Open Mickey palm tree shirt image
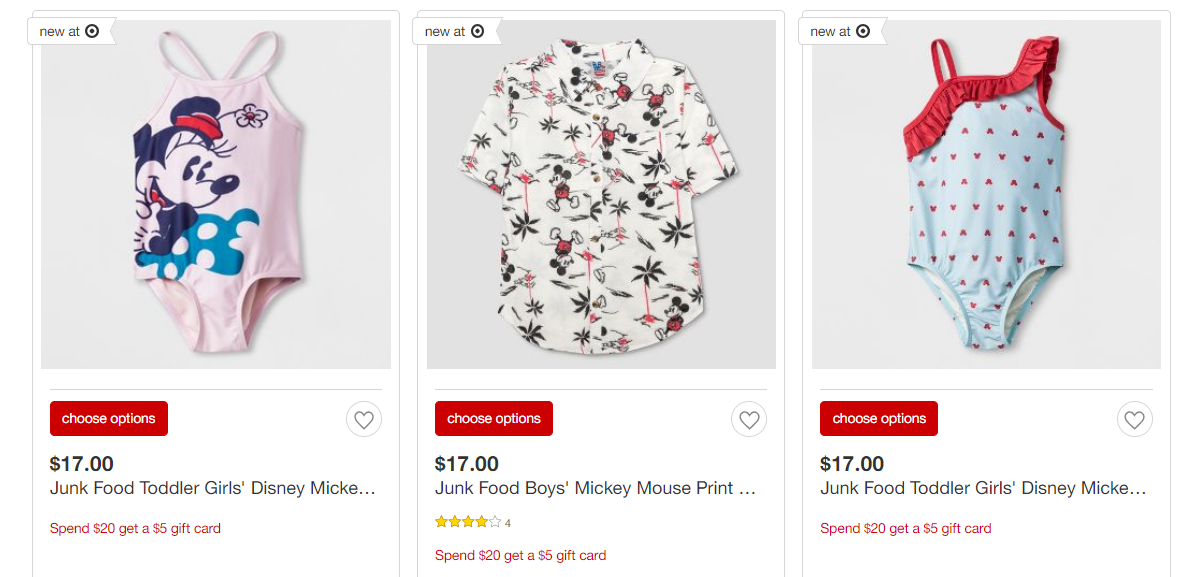This screenshot has height=577, width=1190. point(601,195)
